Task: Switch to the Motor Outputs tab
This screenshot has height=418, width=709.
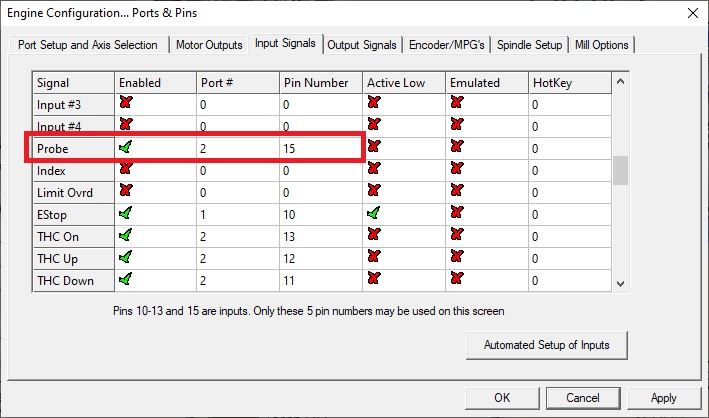Action: click(x=209, y=45)
